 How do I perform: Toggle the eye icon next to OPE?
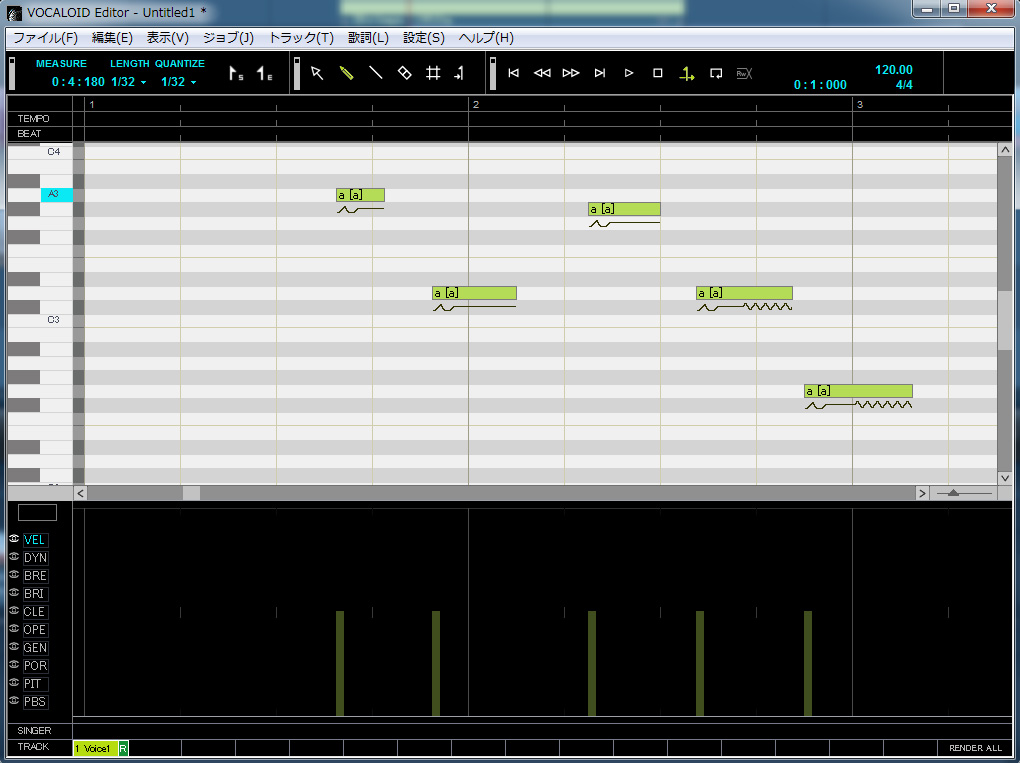pyautogui.click(x=14, y=629)
